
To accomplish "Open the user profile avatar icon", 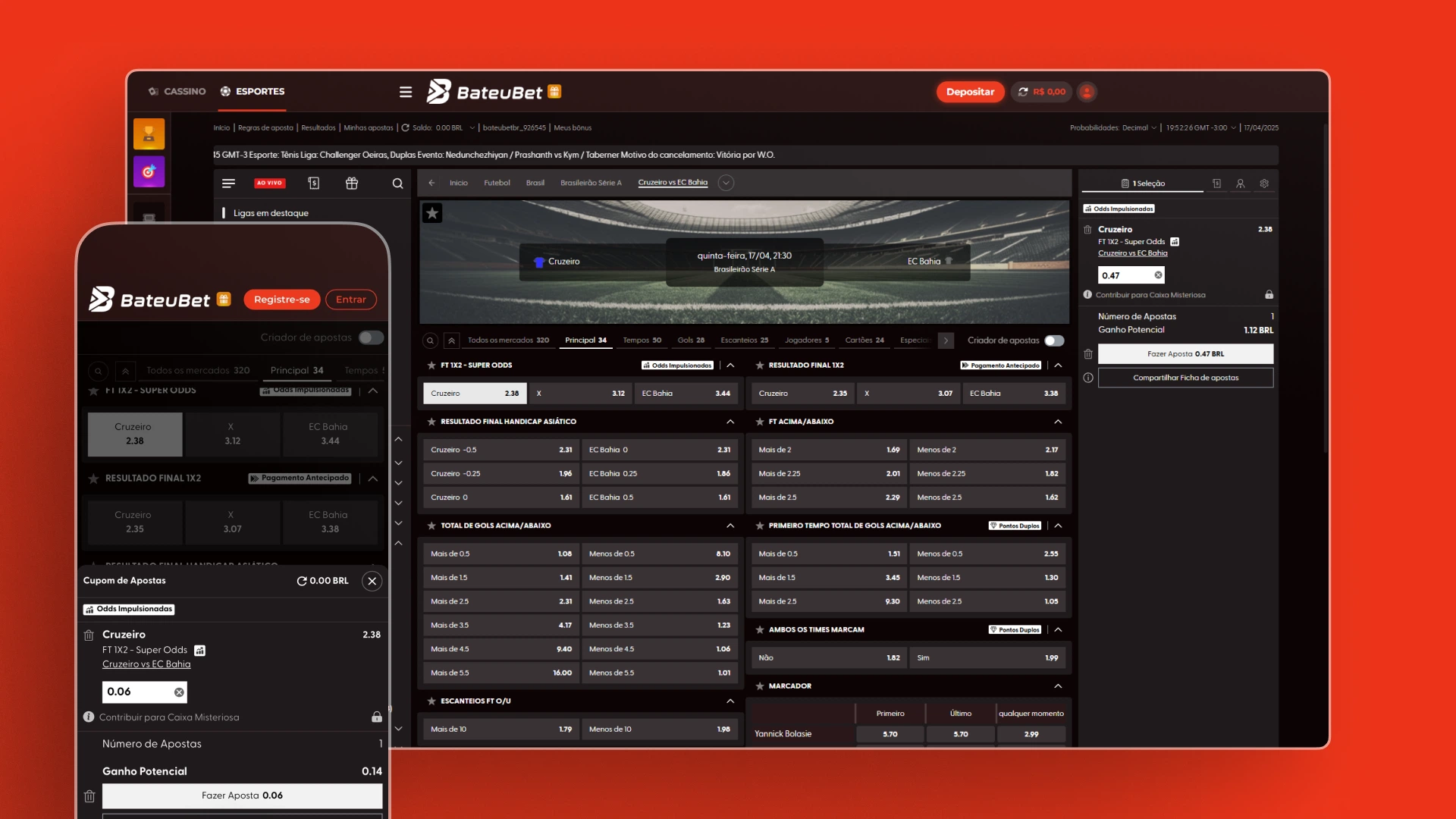I will 1087,92.
